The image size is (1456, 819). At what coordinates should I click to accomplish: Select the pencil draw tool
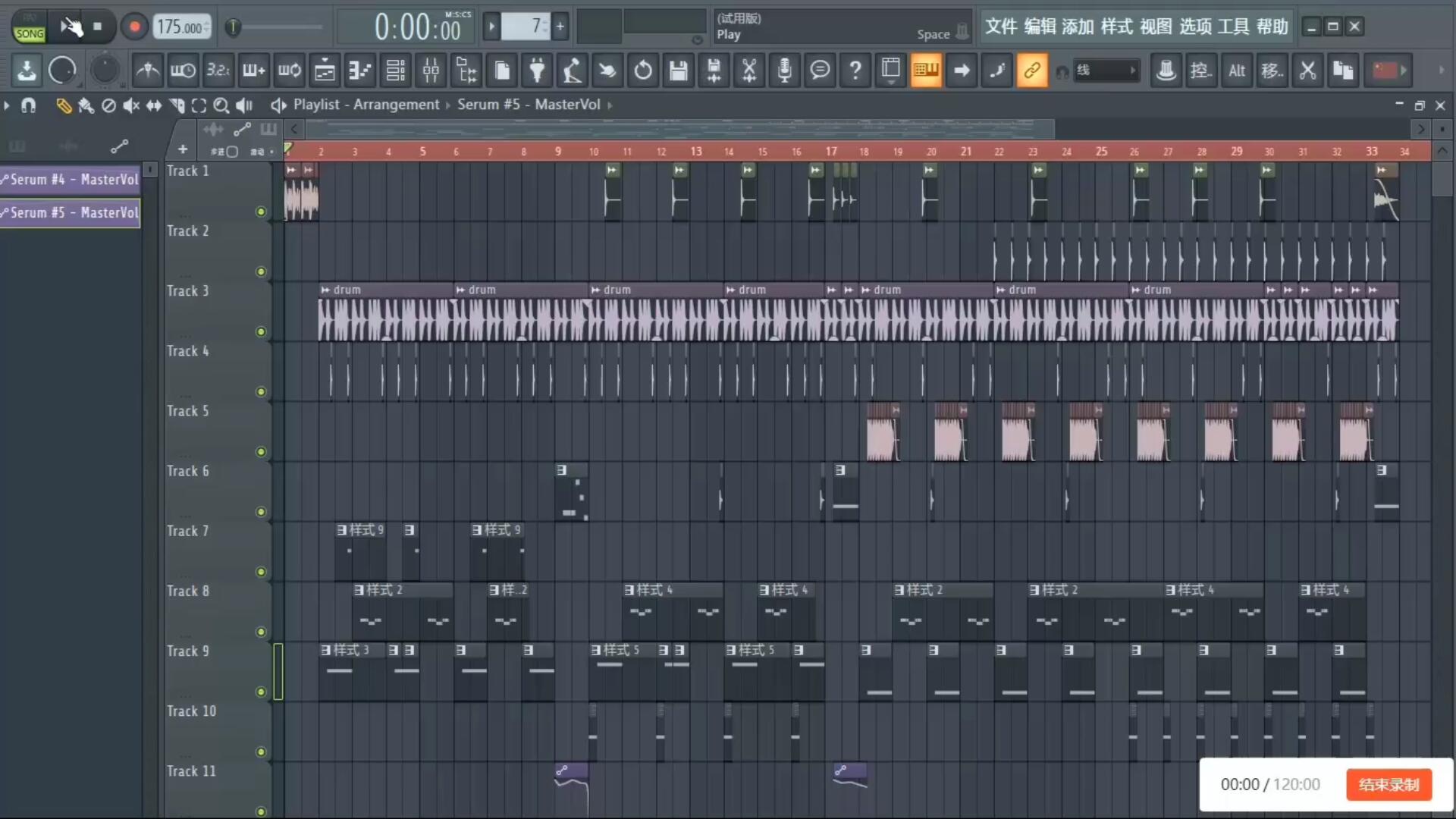[x=64, y=105]
